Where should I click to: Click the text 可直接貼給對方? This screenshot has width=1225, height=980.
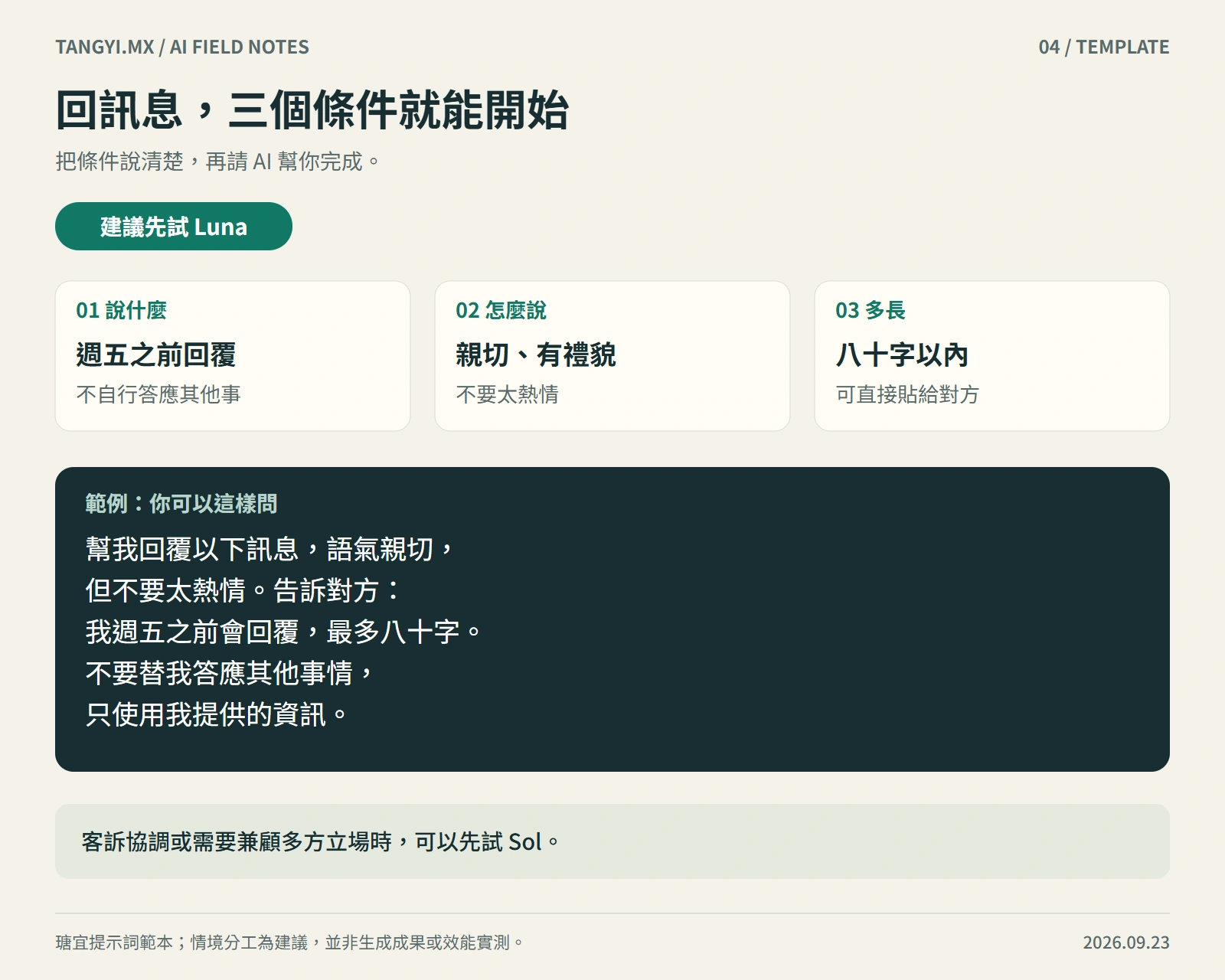pyautogui.click(x=907, y=394)
